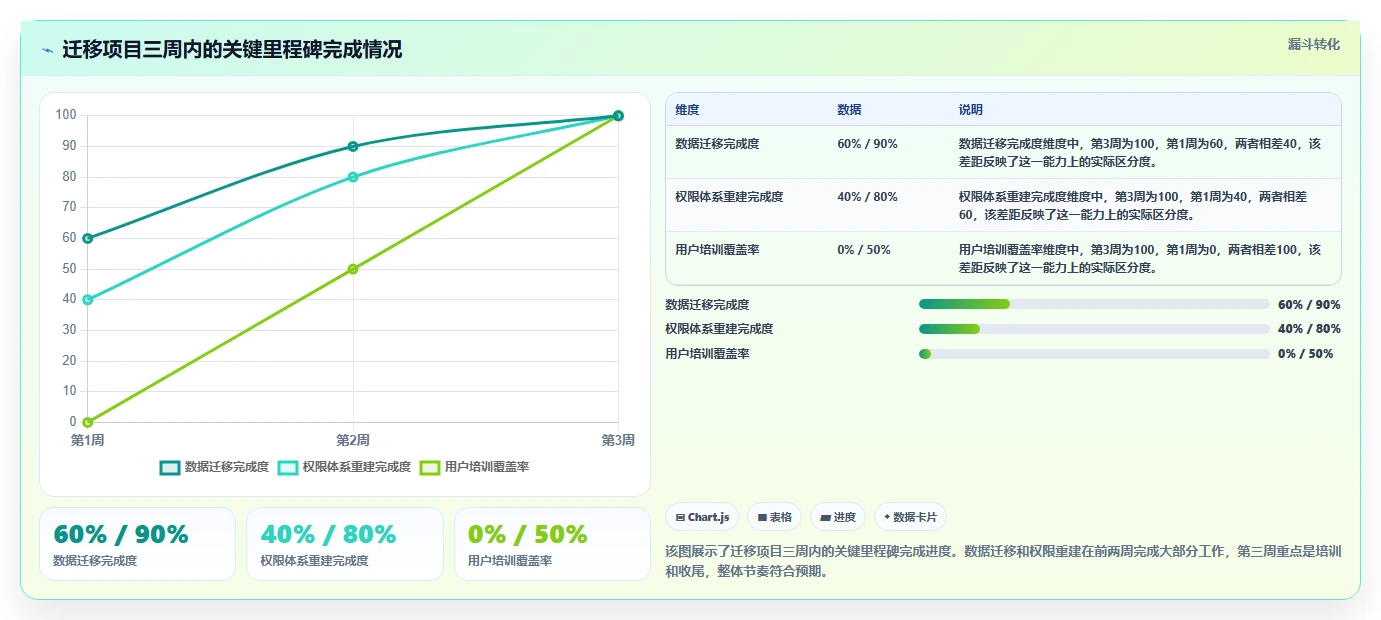Click the lightning icon beside the title

pyautogui.click(x=47, y=50)
